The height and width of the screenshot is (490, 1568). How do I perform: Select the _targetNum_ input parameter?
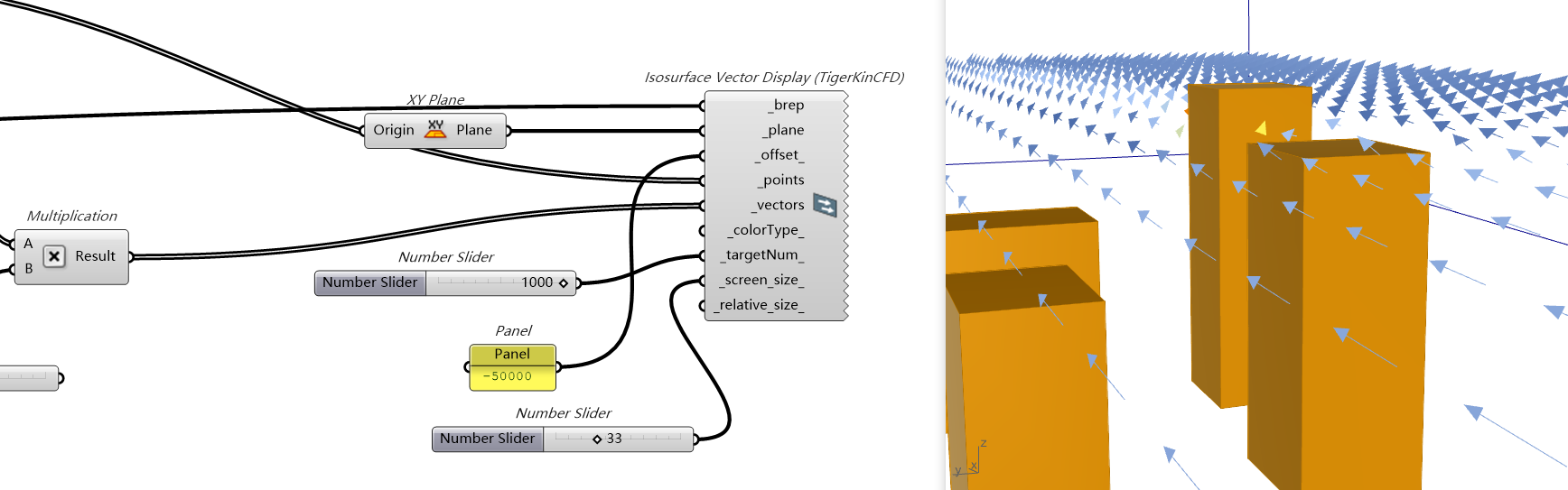click(762, 255)
